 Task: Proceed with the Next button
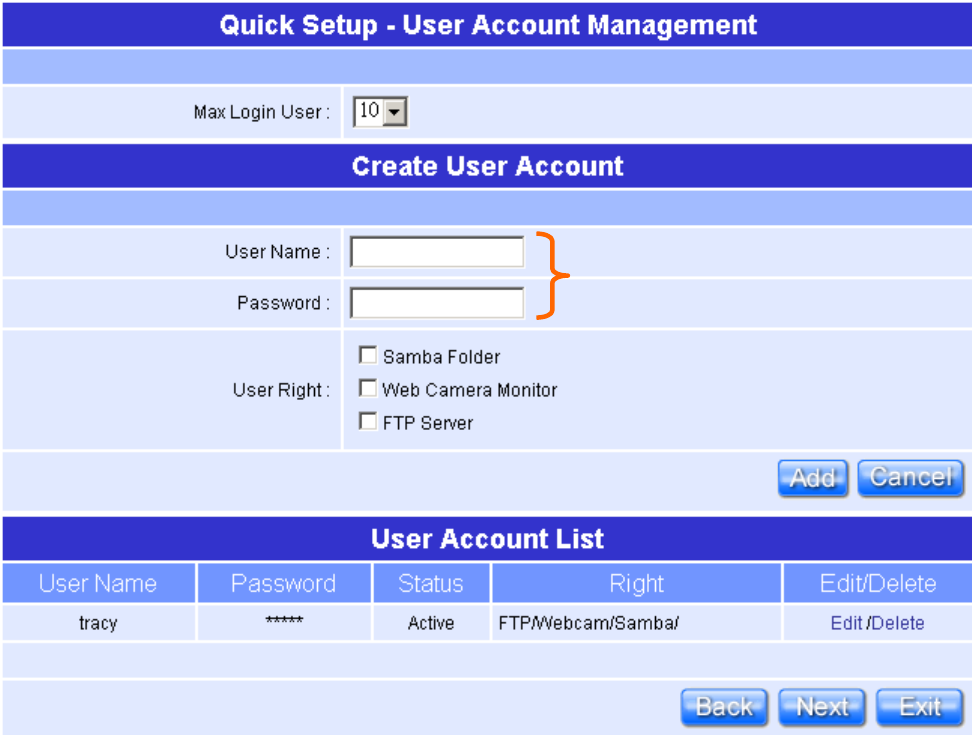(822, 707)
